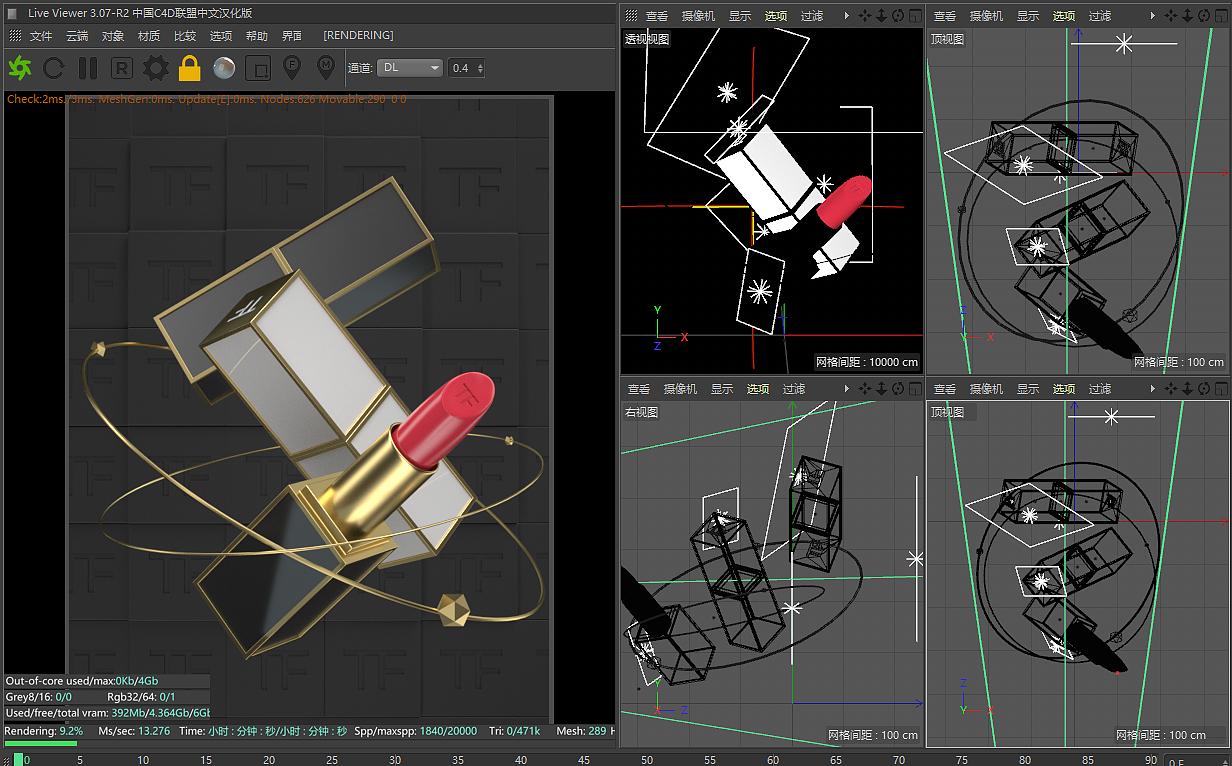Open 查看 menu in perspective viewport (透视视图)
Viewport: 1232px width, 766px height.
click(657, 16)
